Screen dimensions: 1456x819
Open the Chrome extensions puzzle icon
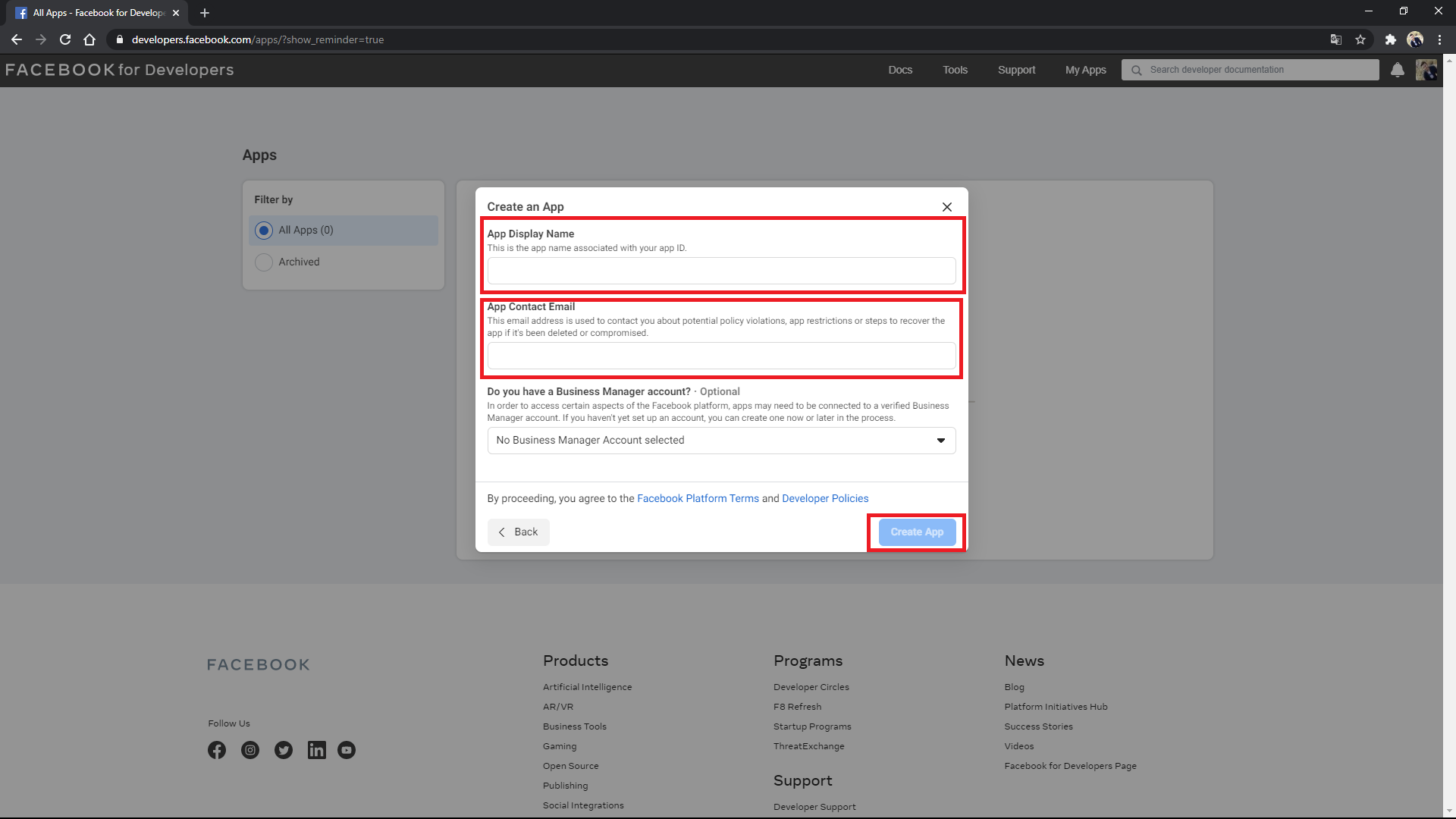[1390, 39]
